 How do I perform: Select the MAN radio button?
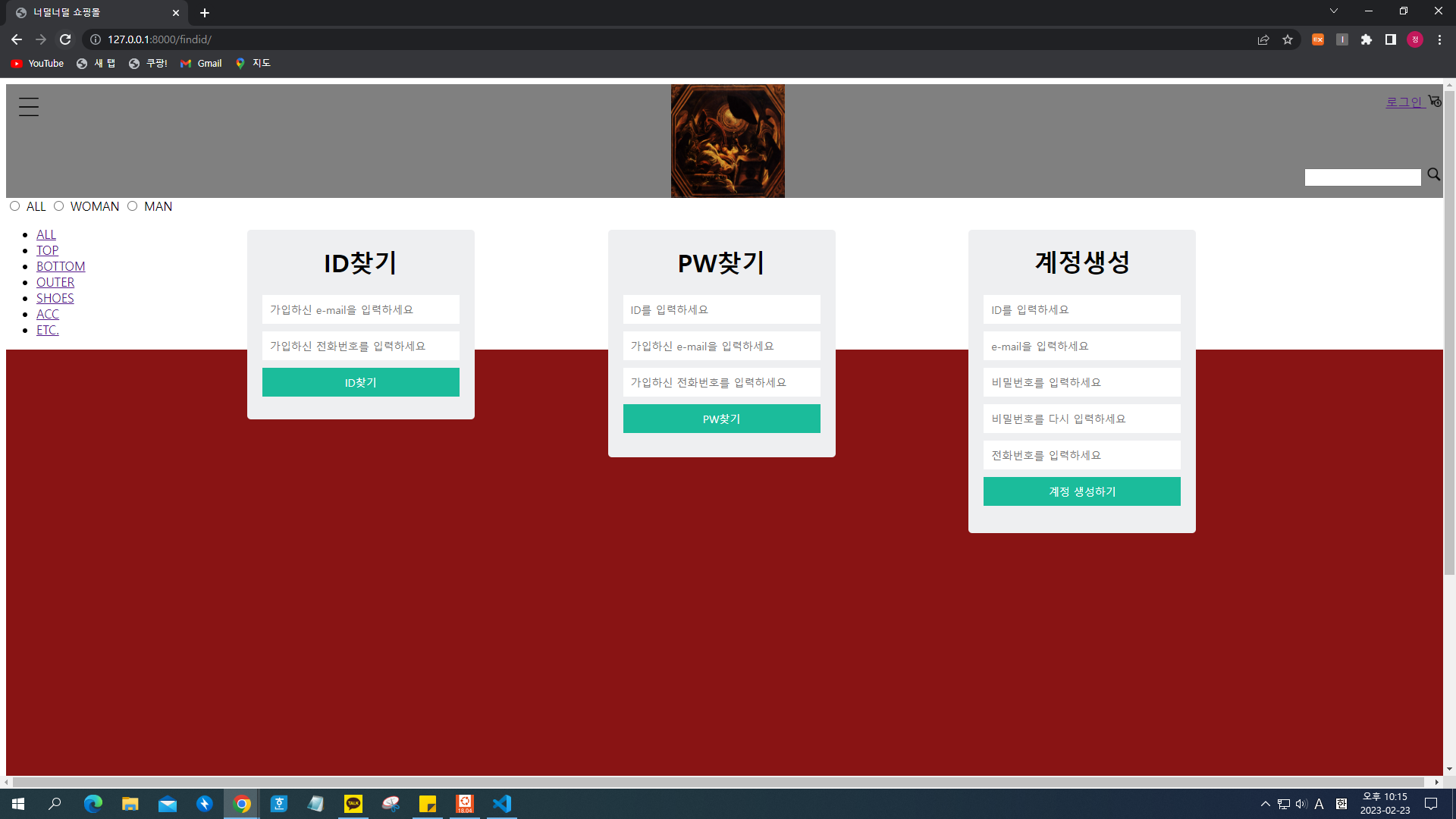tap(132, 206)
